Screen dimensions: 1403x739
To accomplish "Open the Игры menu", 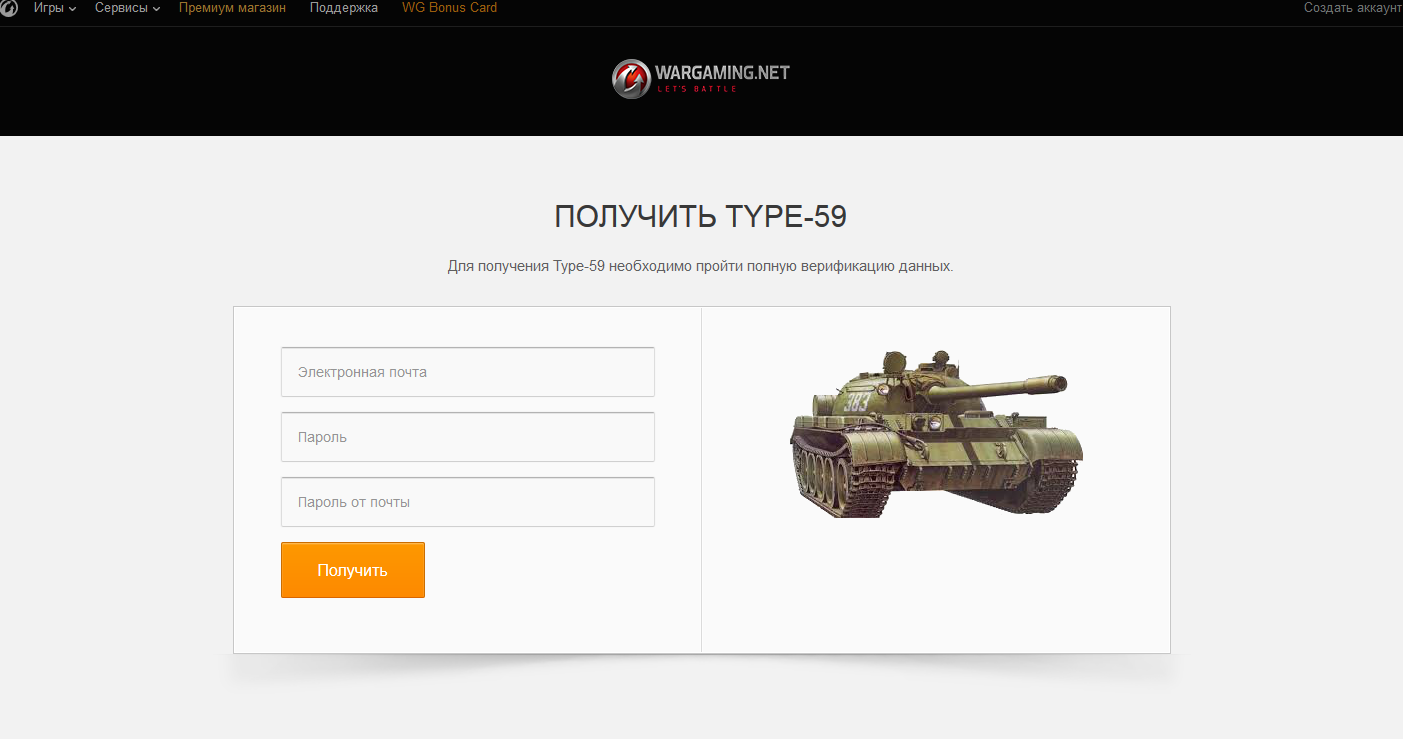I will pos(49,8).
